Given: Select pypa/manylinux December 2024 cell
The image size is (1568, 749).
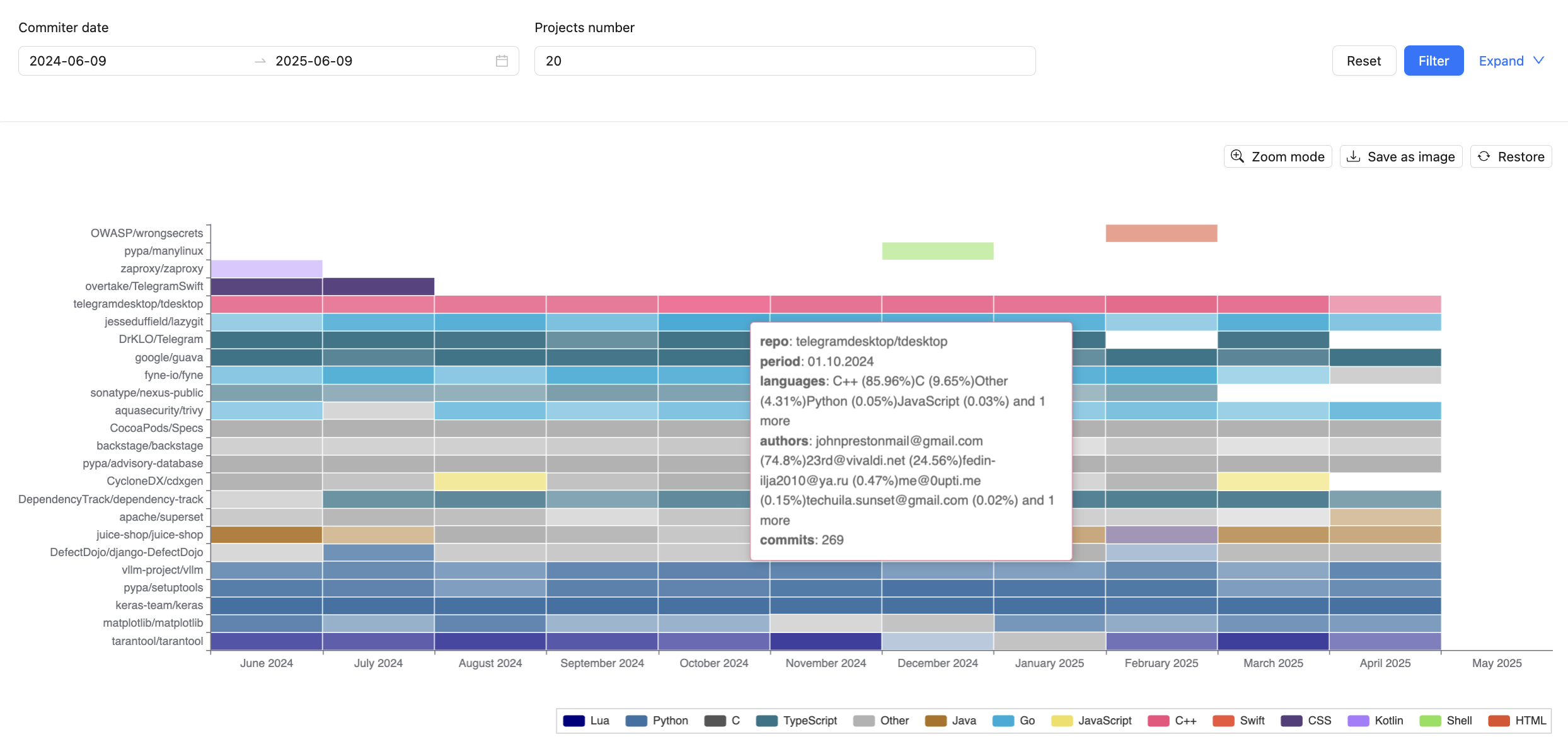Looking at the screenshot, I should click(x=938, y=251).
